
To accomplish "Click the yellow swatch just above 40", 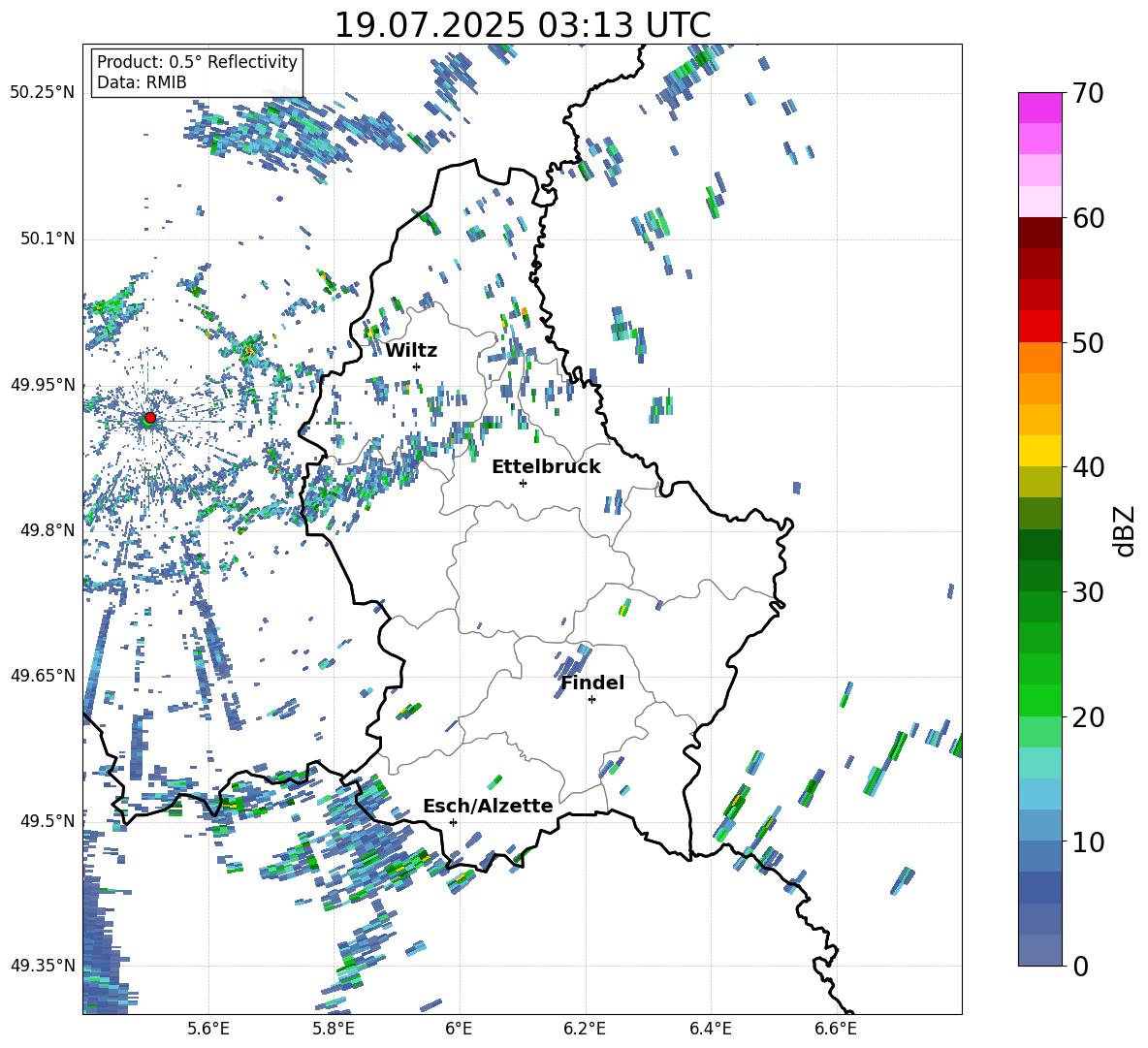I will [1040, 450].
